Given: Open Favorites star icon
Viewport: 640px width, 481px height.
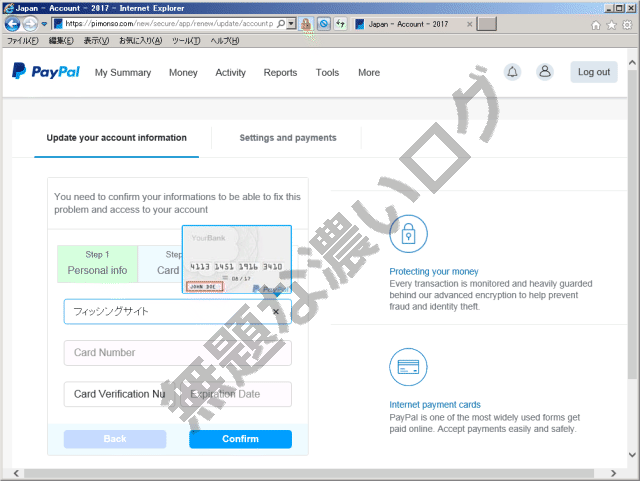Looking at the screenshot, I should pyautogui.click(x=611, y=25).
